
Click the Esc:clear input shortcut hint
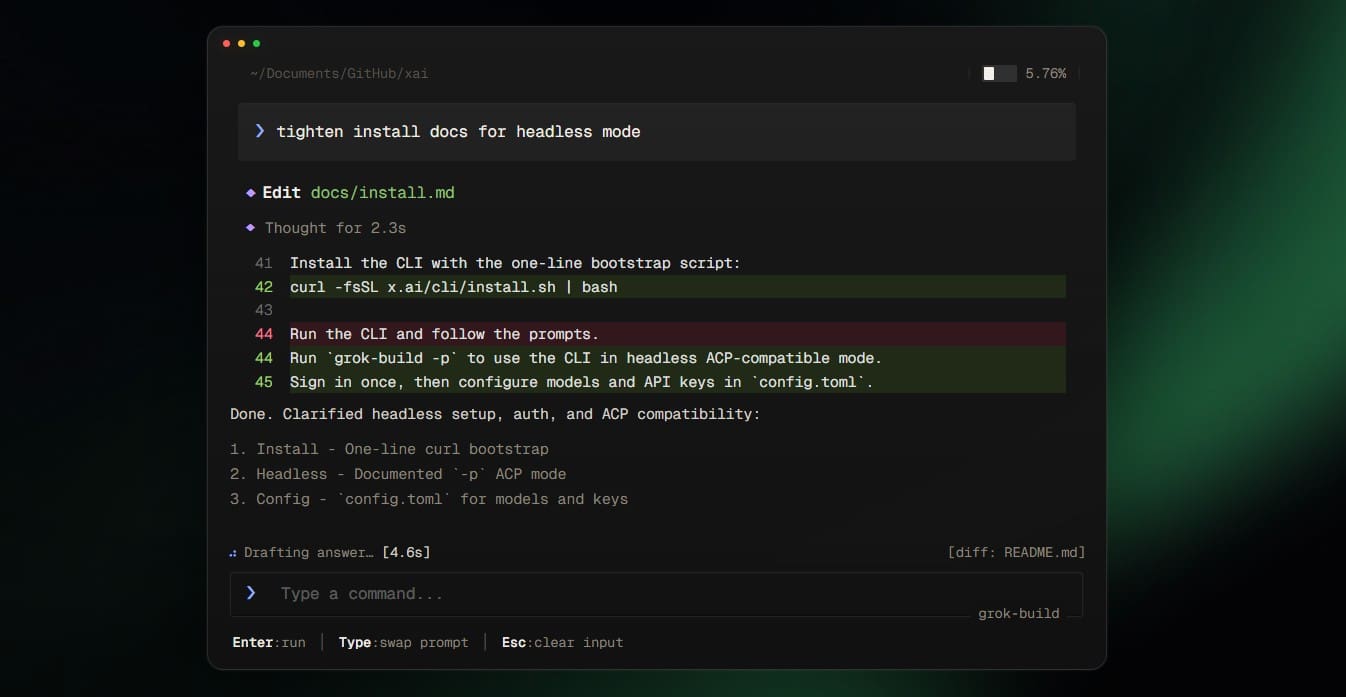click(562, 642)
